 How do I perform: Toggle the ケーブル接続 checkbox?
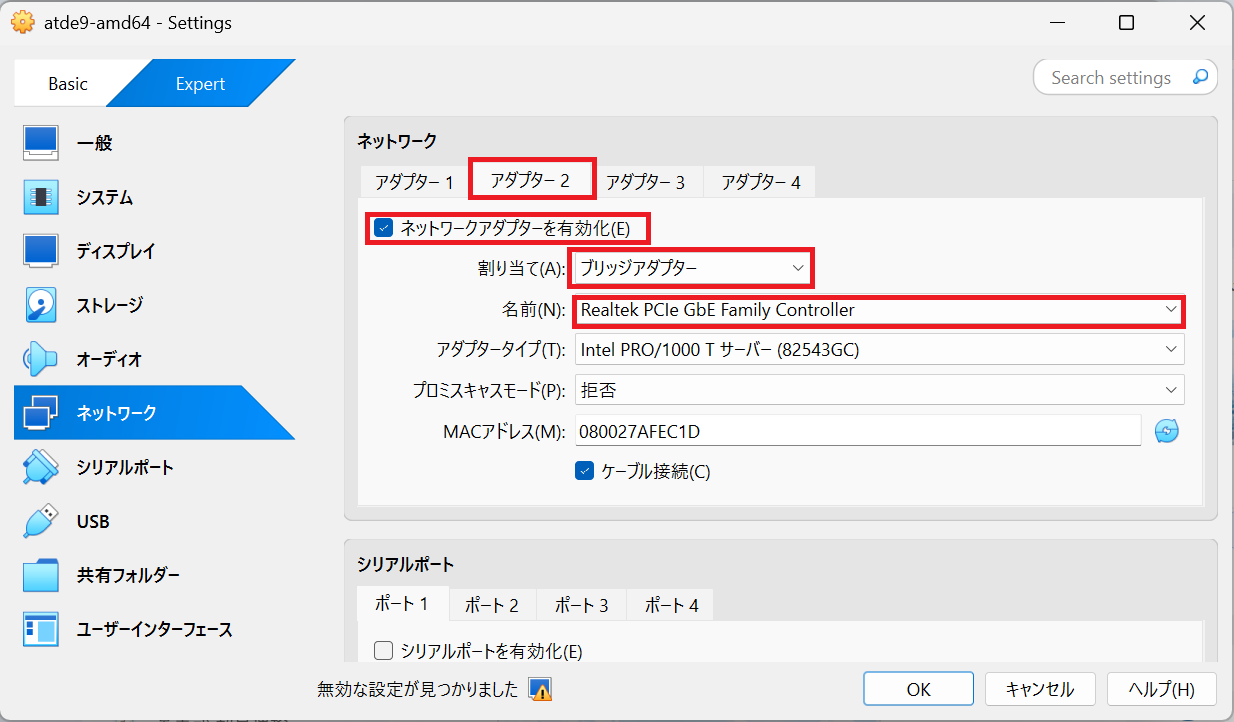click(x=585, y=471)
